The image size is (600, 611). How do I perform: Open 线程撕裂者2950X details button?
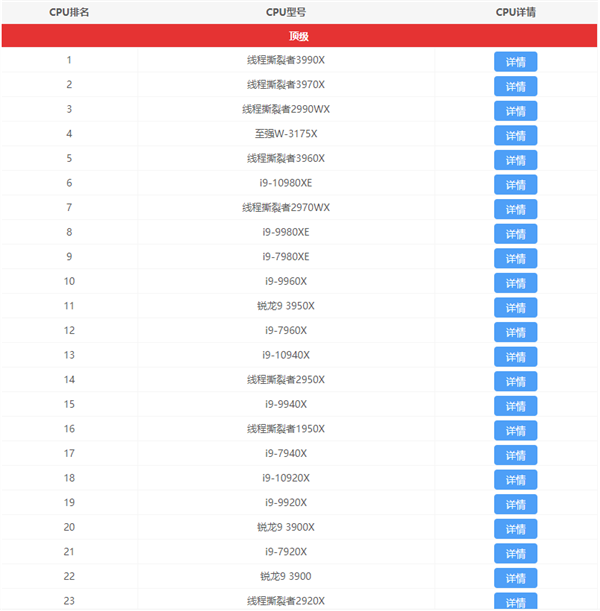point(515,381)
